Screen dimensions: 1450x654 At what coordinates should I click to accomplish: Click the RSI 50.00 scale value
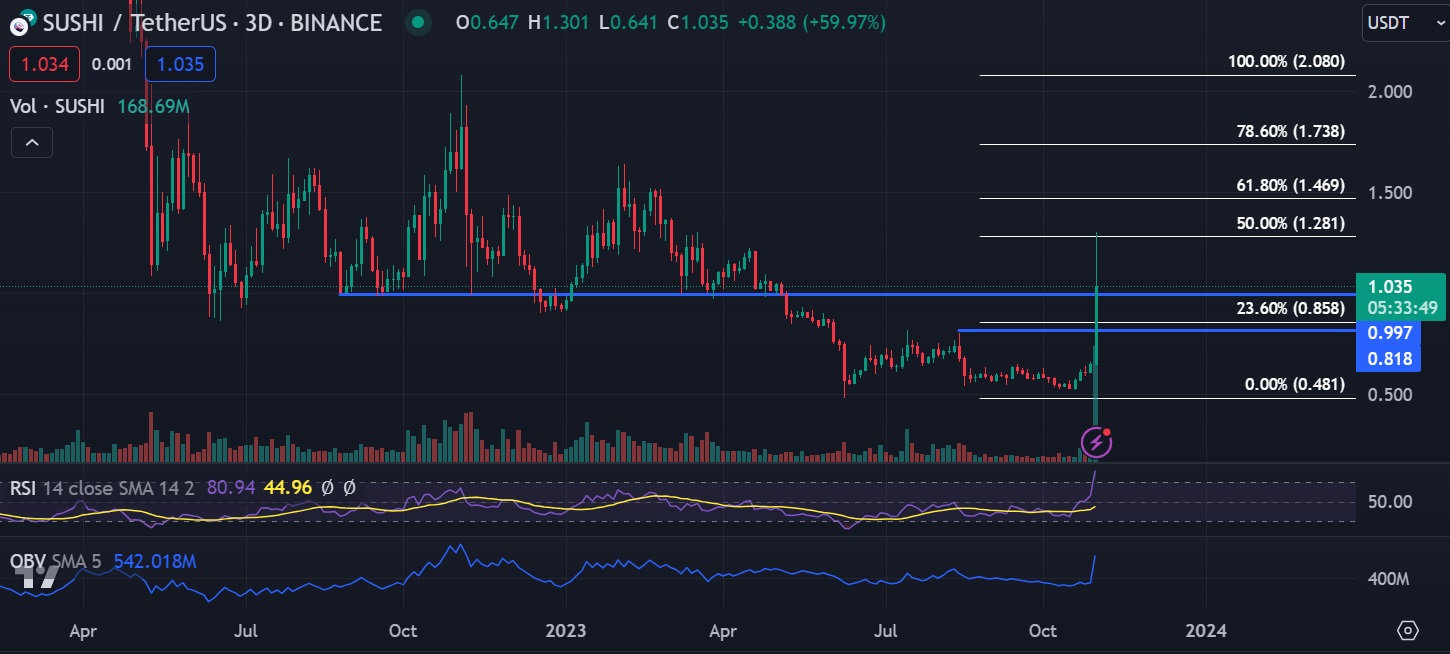[1388, 501]
